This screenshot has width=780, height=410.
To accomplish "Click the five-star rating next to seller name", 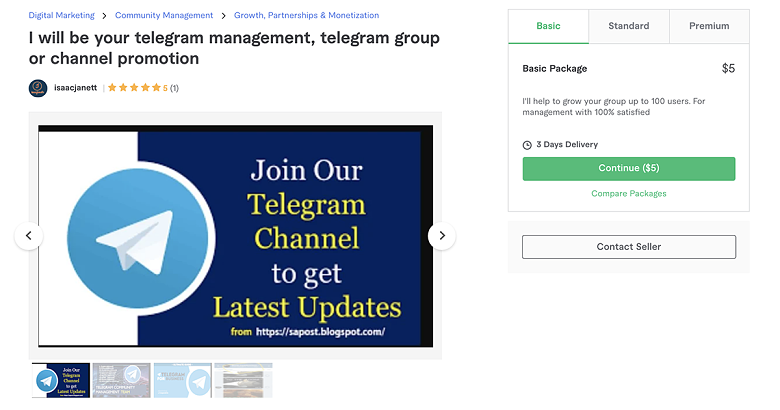I will tap(134, 88).
